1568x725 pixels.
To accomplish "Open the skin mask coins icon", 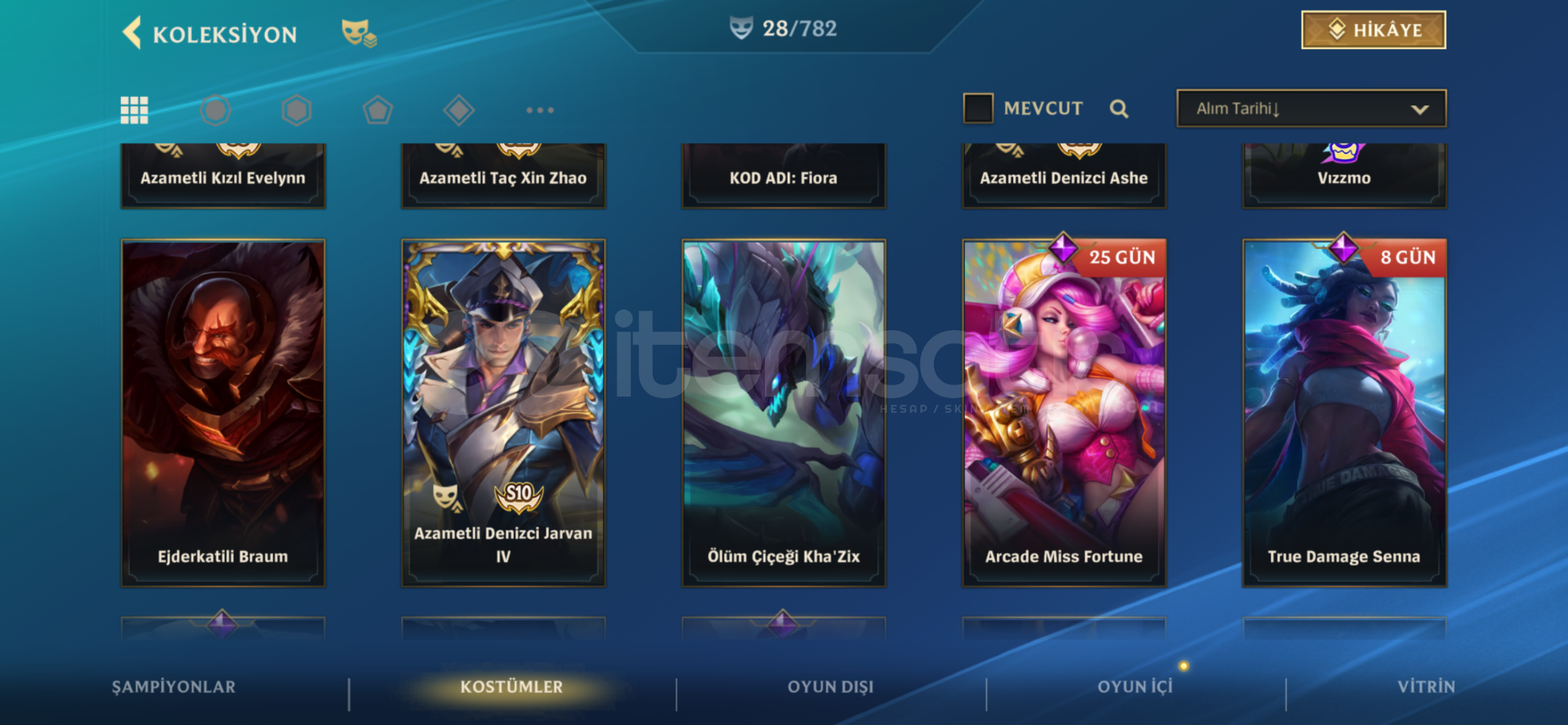I will 359,32.
